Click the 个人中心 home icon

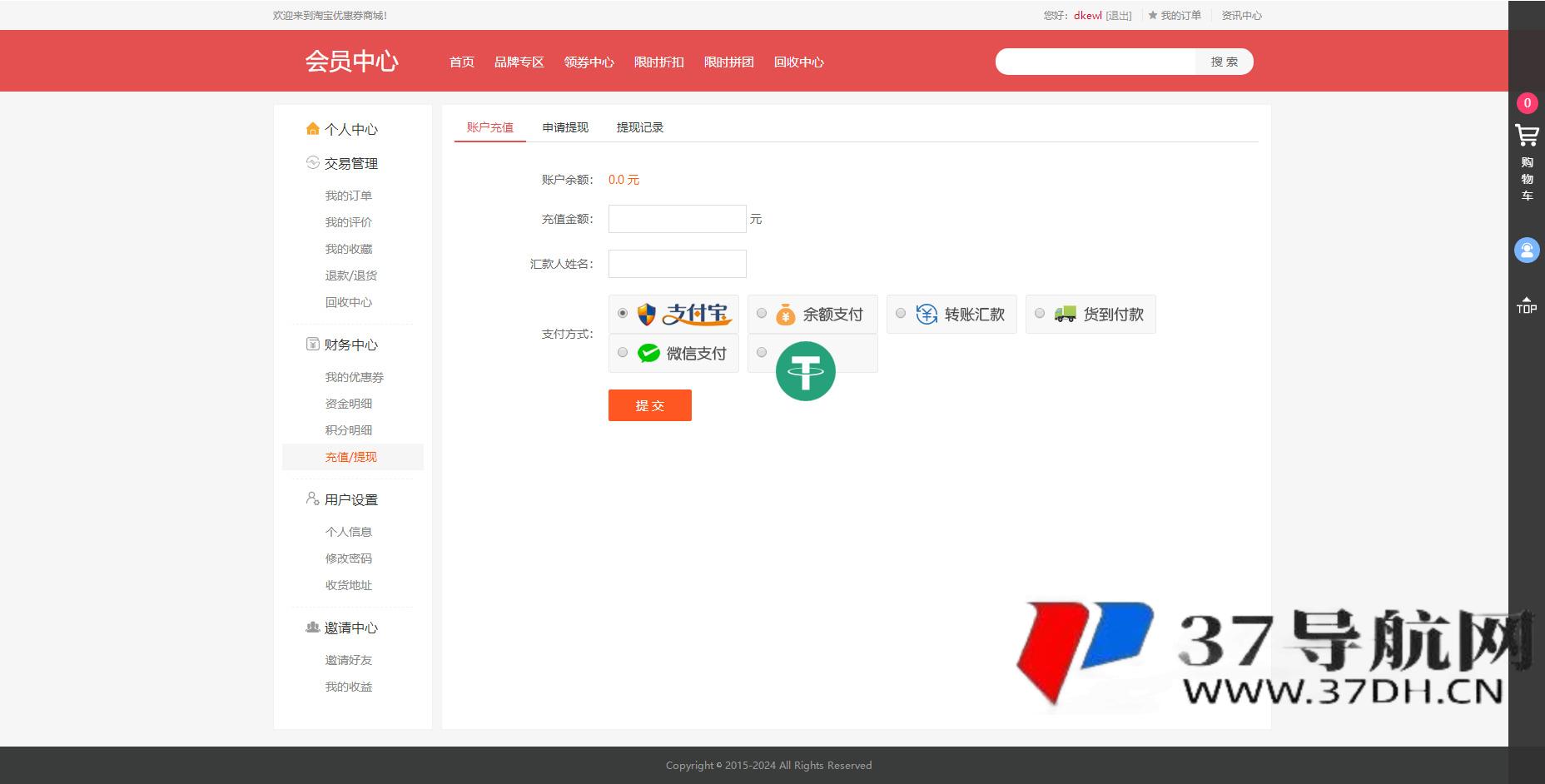(312, 129)
